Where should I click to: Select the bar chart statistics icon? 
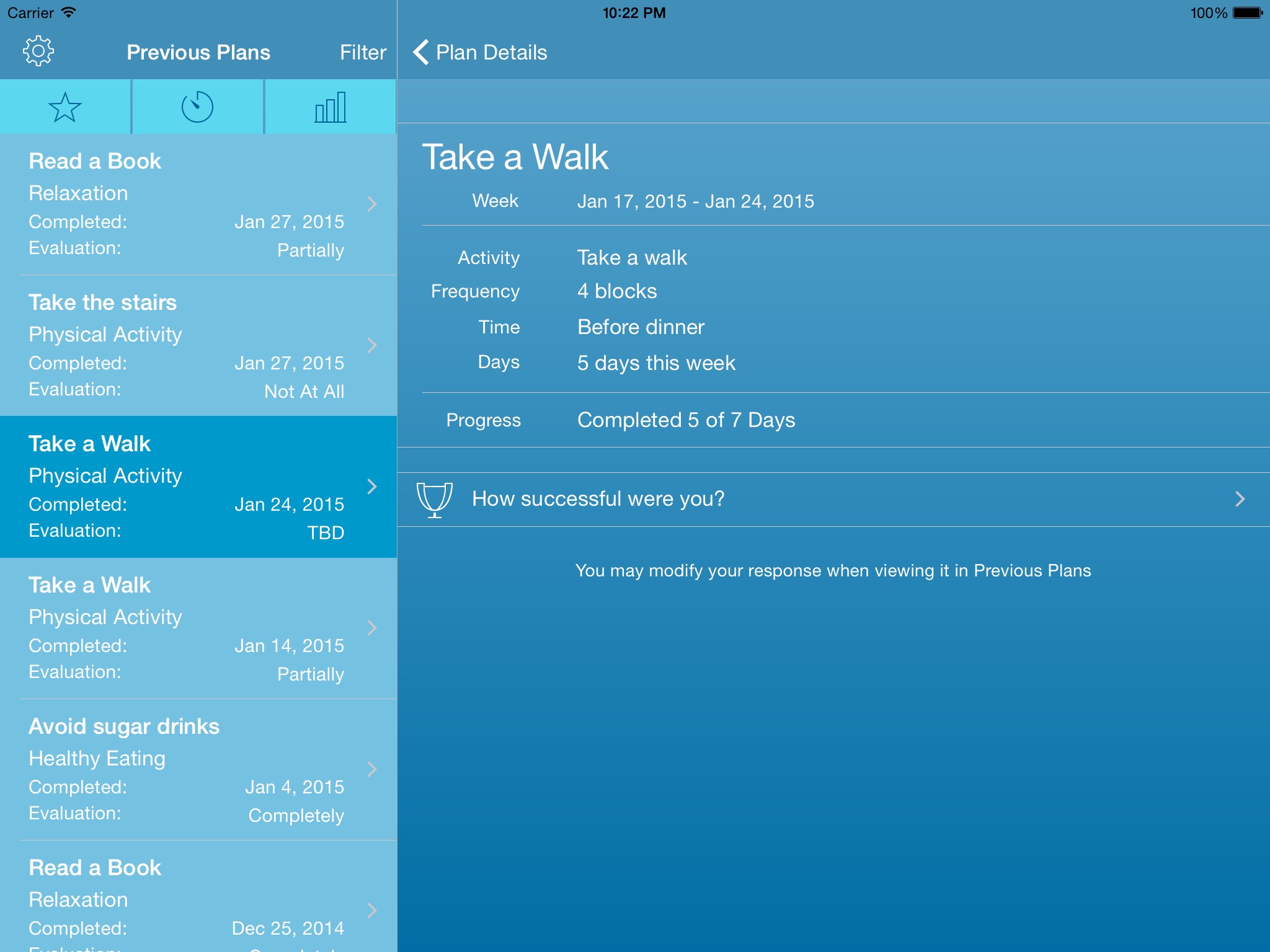click(330, 107)
